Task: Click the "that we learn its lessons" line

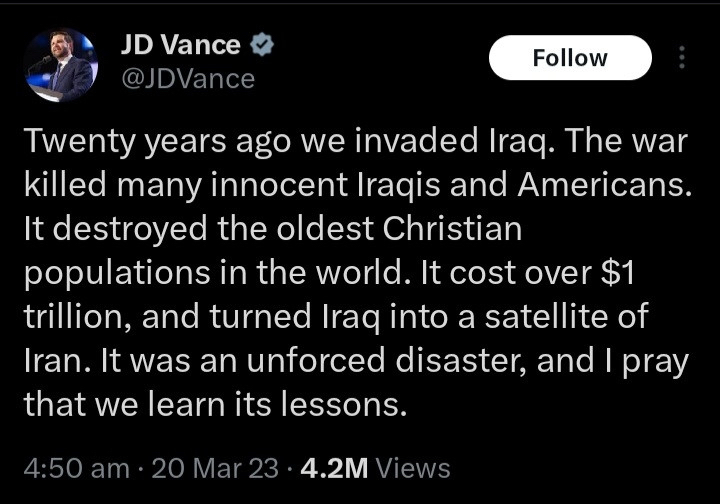Action: pyautogui.click(x=216, y=404)
